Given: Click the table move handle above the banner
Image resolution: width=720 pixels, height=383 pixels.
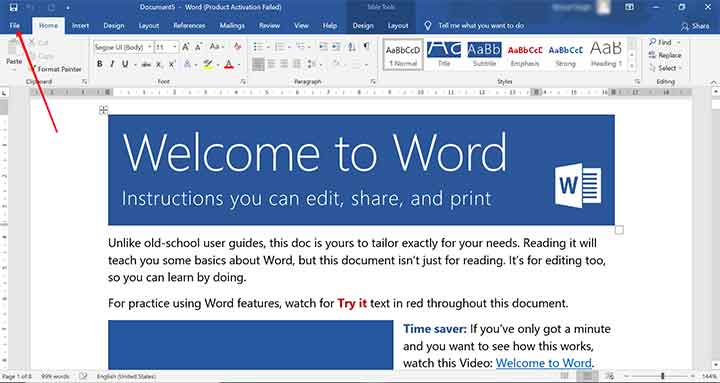Looking at the screenshot, I should pos(104,109).
